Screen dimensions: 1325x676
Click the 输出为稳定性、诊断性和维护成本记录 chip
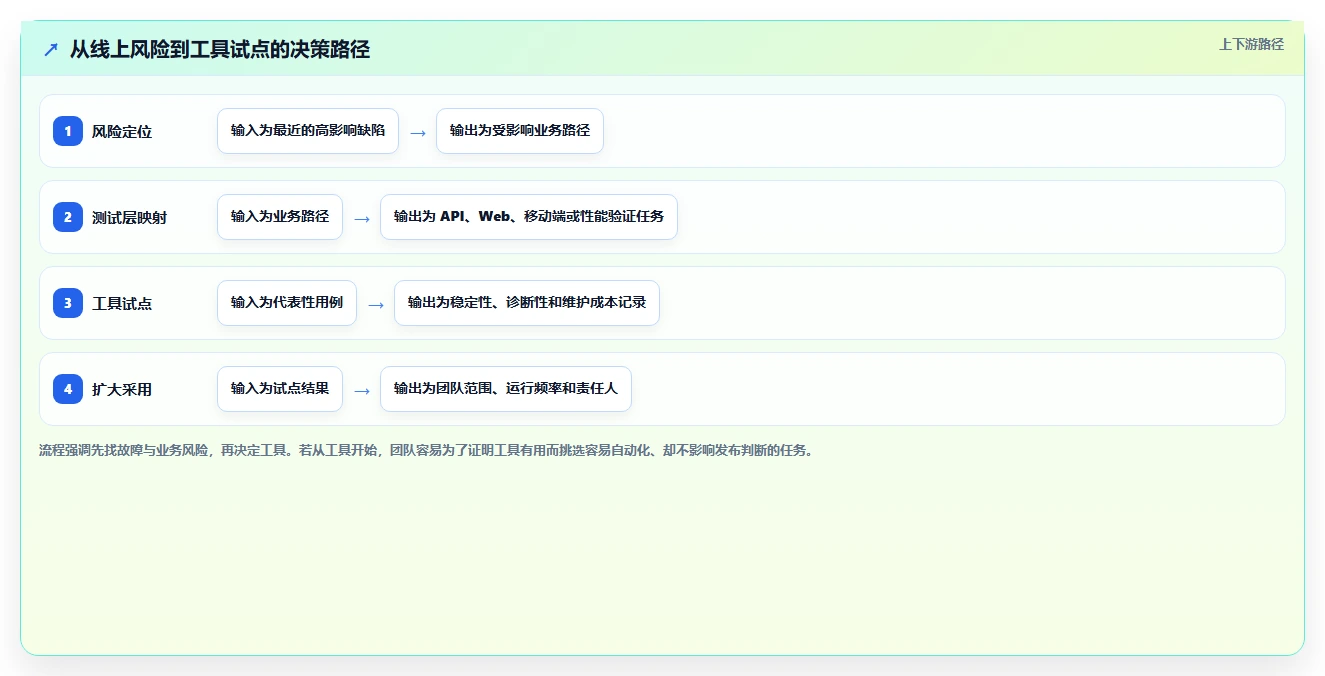click(x=527, y=303)
